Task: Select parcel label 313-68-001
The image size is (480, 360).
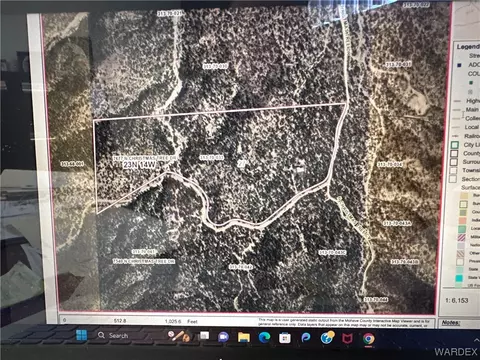Action: point(73,164)
